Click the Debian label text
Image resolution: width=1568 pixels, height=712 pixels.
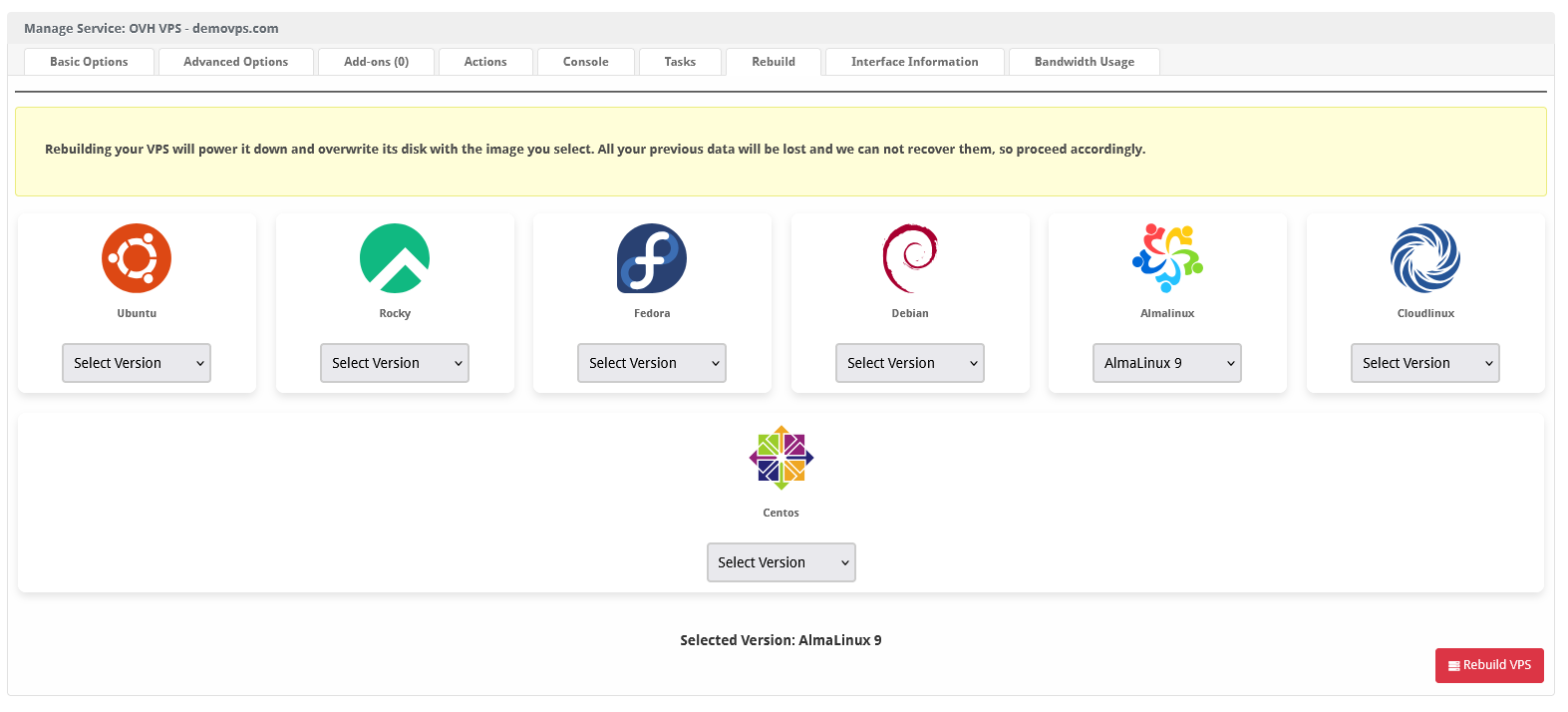[x=910, y=313]
